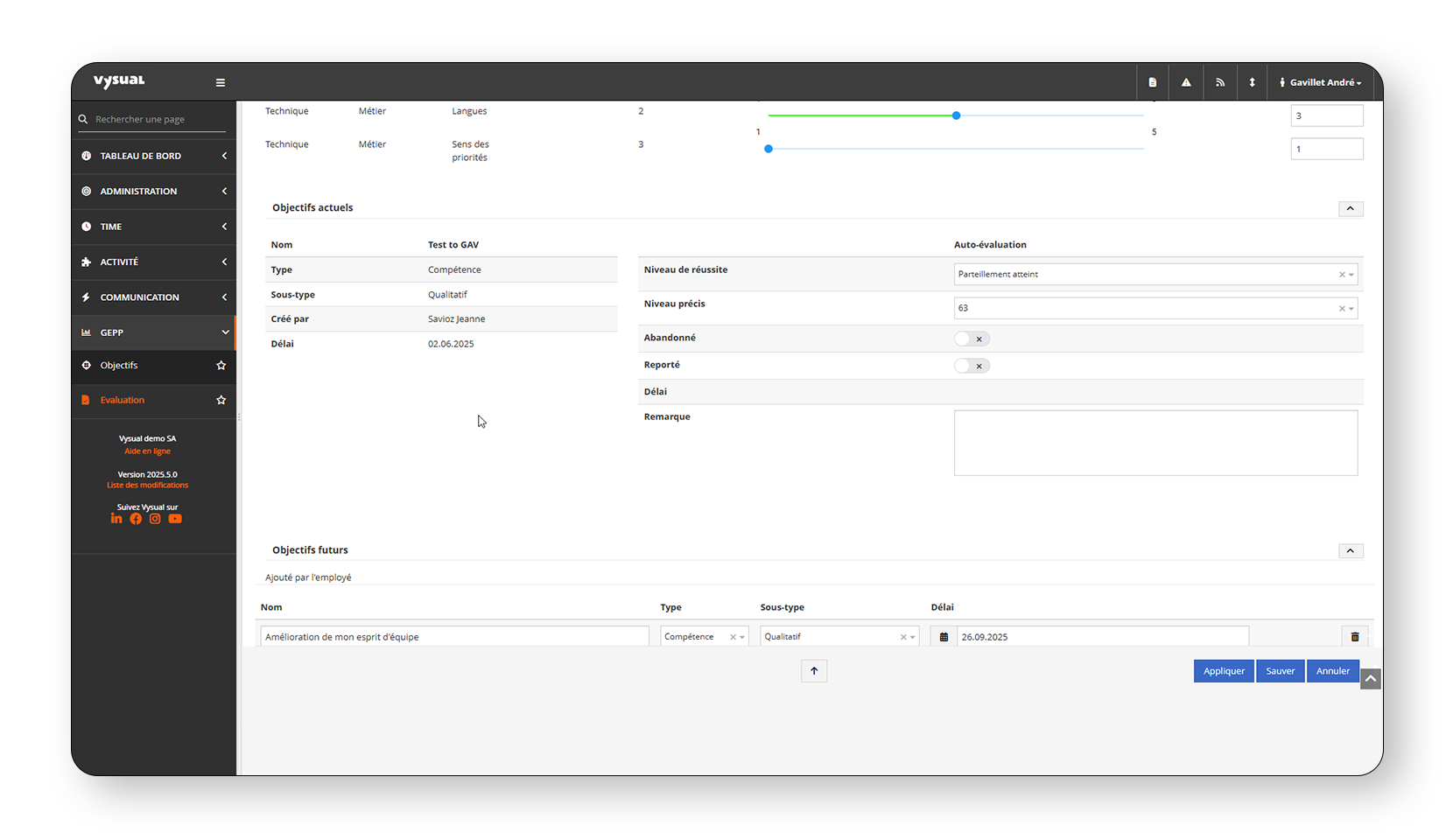Click into the Remarque text area
Viewport: 1453px width, 840px height.
[x=1155, y=443]
